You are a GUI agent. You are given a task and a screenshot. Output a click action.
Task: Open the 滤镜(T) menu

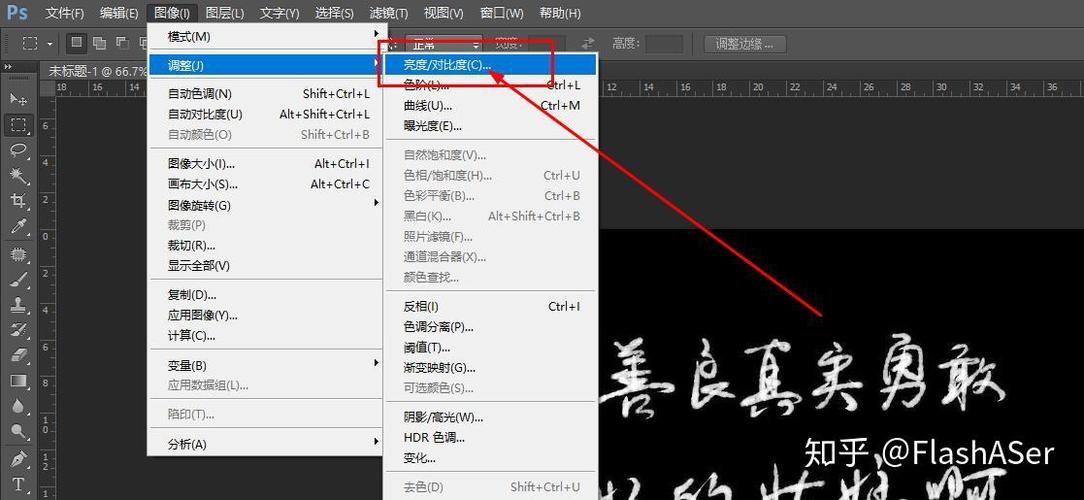point(389,13)
